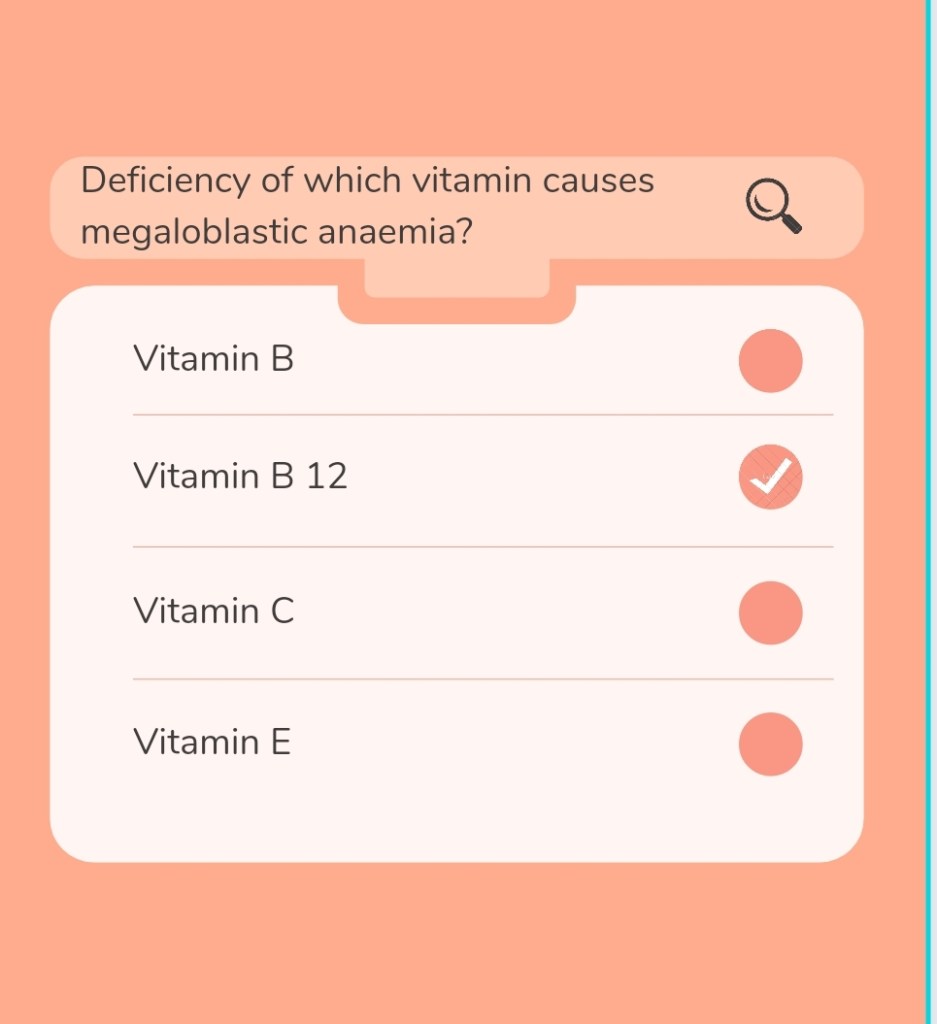The image size is (937, 1024).
Task: Click the number 12 in the second option
Action: point(327,476)
